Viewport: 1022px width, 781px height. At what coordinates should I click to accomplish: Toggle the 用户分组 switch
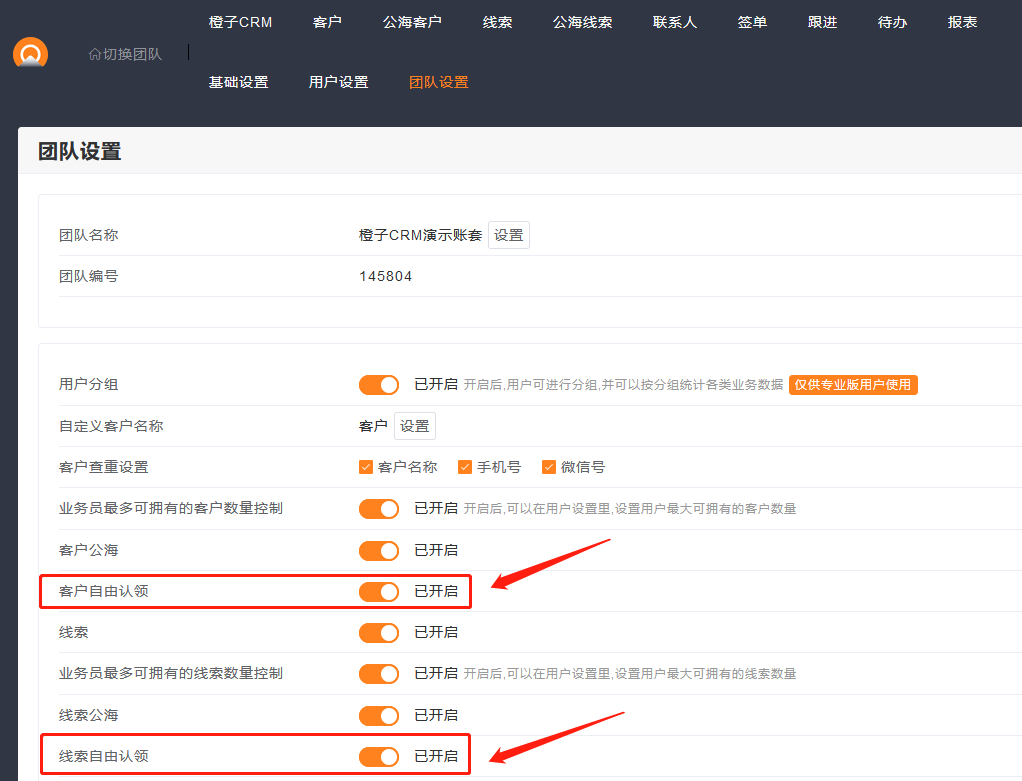click(x=379, y=385)
